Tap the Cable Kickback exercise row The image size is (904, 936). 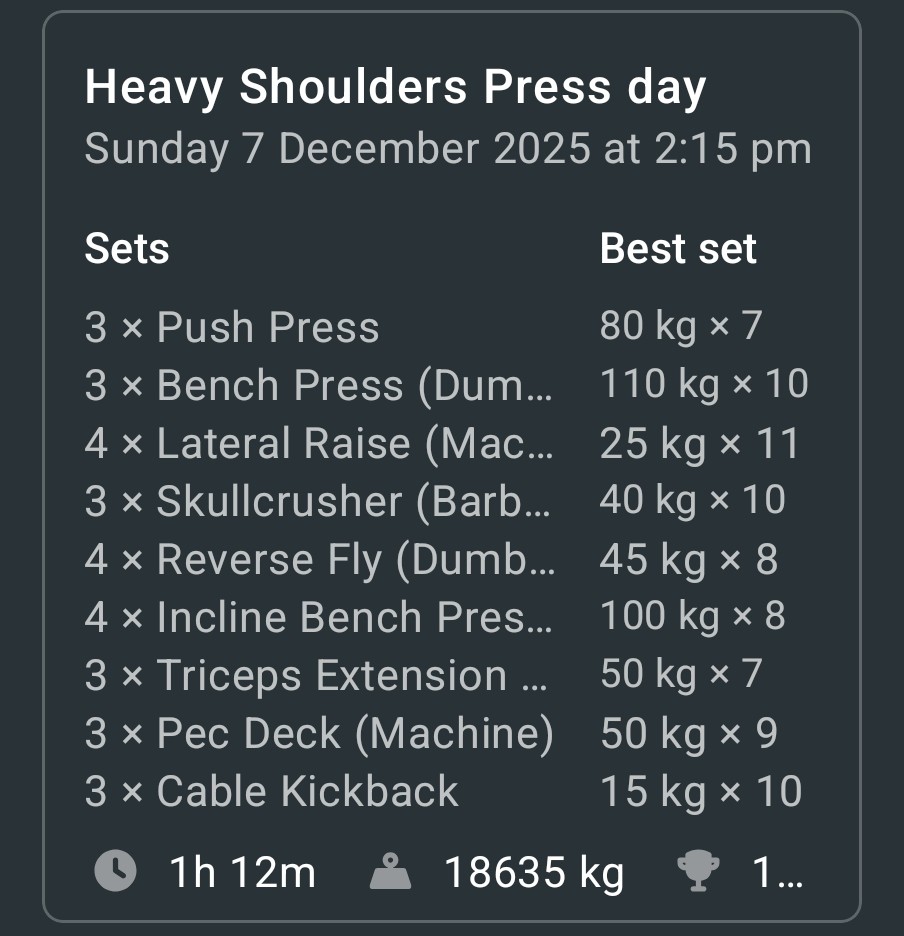coord(271,792)
